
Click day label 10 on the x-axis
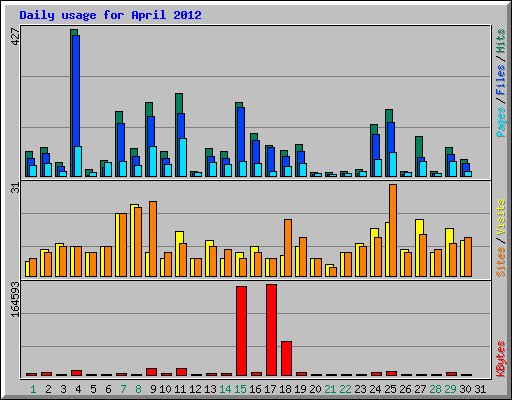pos(165,389)
